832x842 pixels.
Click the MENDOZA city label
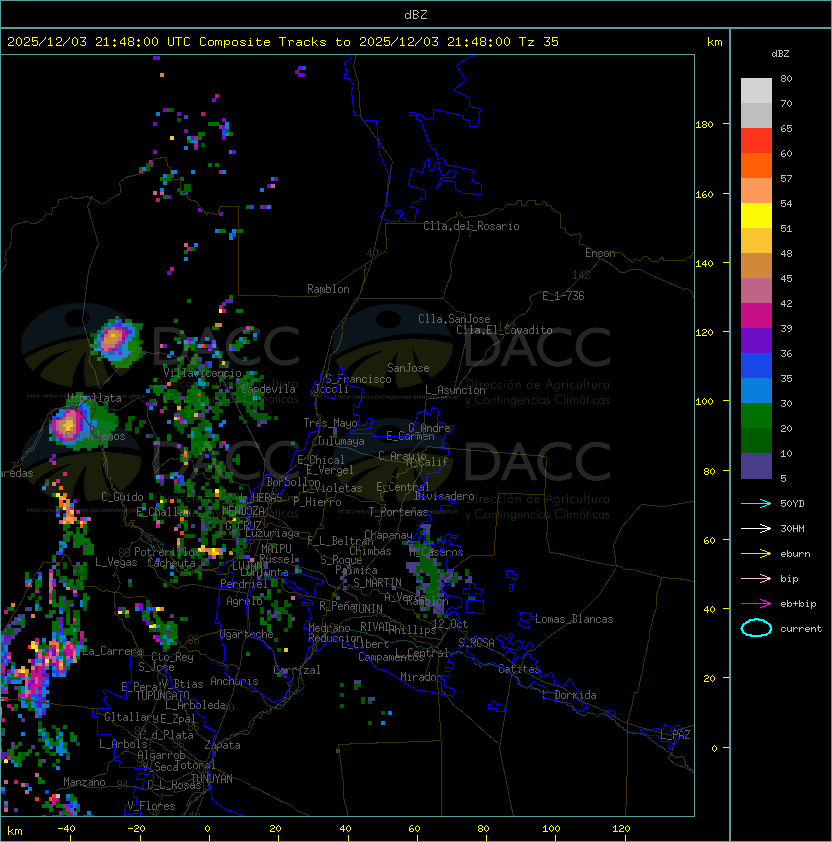coord(243,510)
